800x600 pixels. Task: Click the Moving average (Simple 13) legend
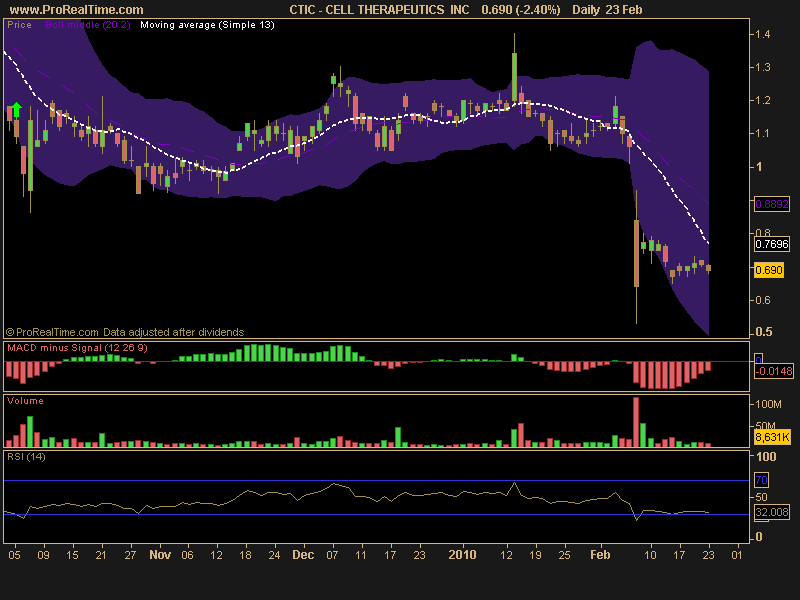click(207, 25)
